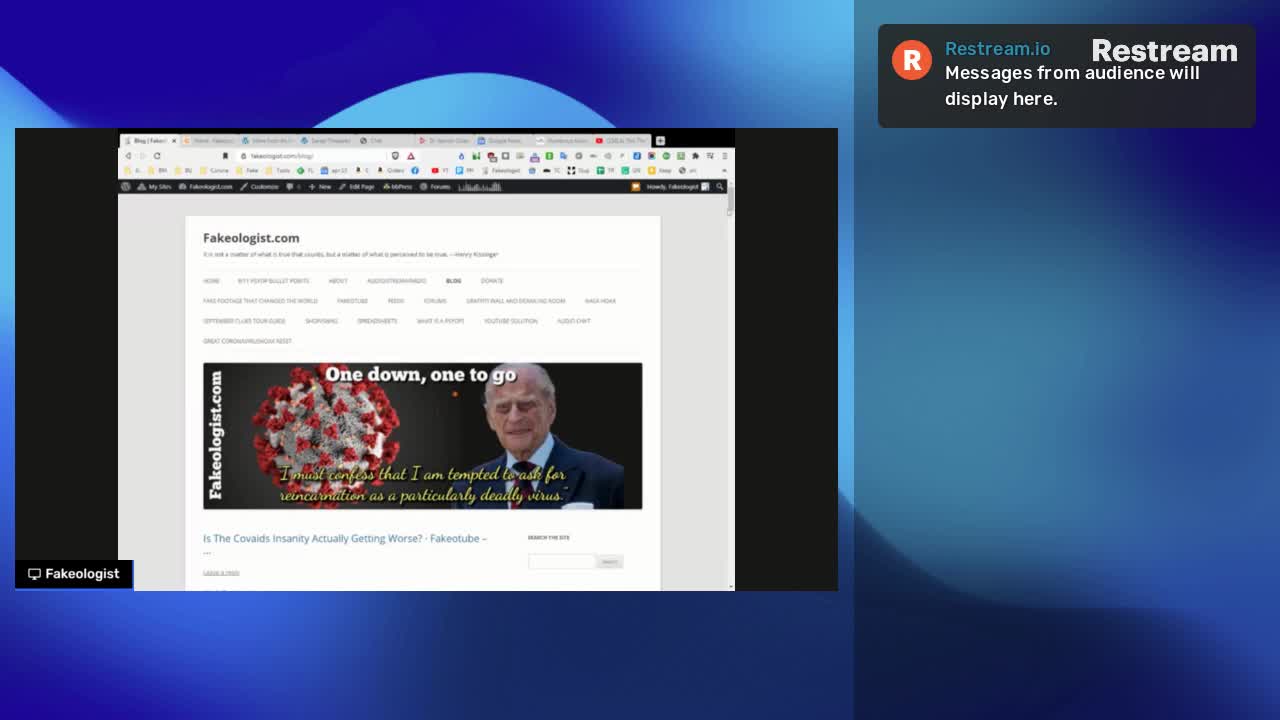Open YT YouTube bookmark in bookmarks bar

pyautogui.click(x=440, y=171)
